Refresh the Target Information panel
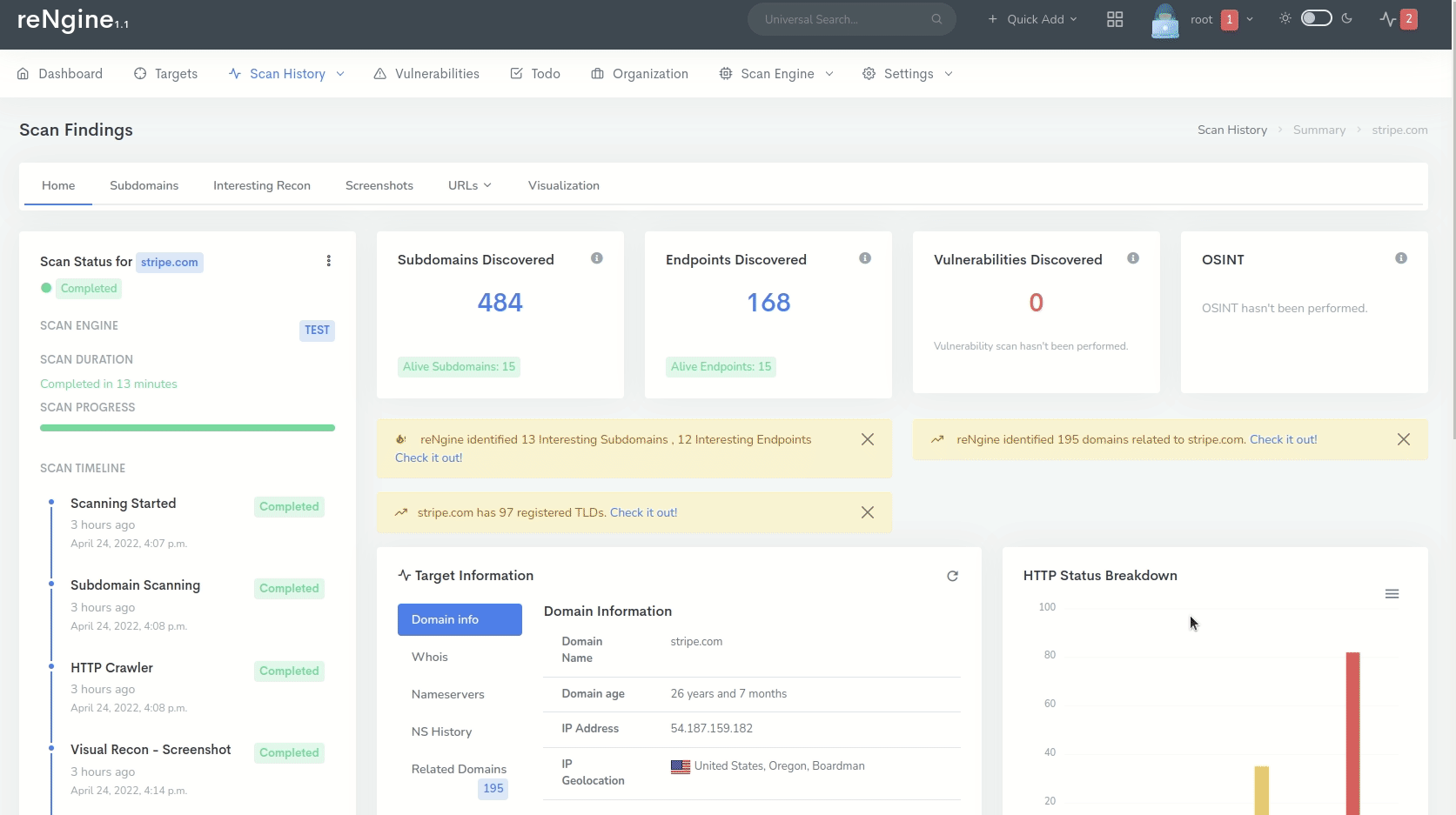1456x815 pixels. (952, 576)
